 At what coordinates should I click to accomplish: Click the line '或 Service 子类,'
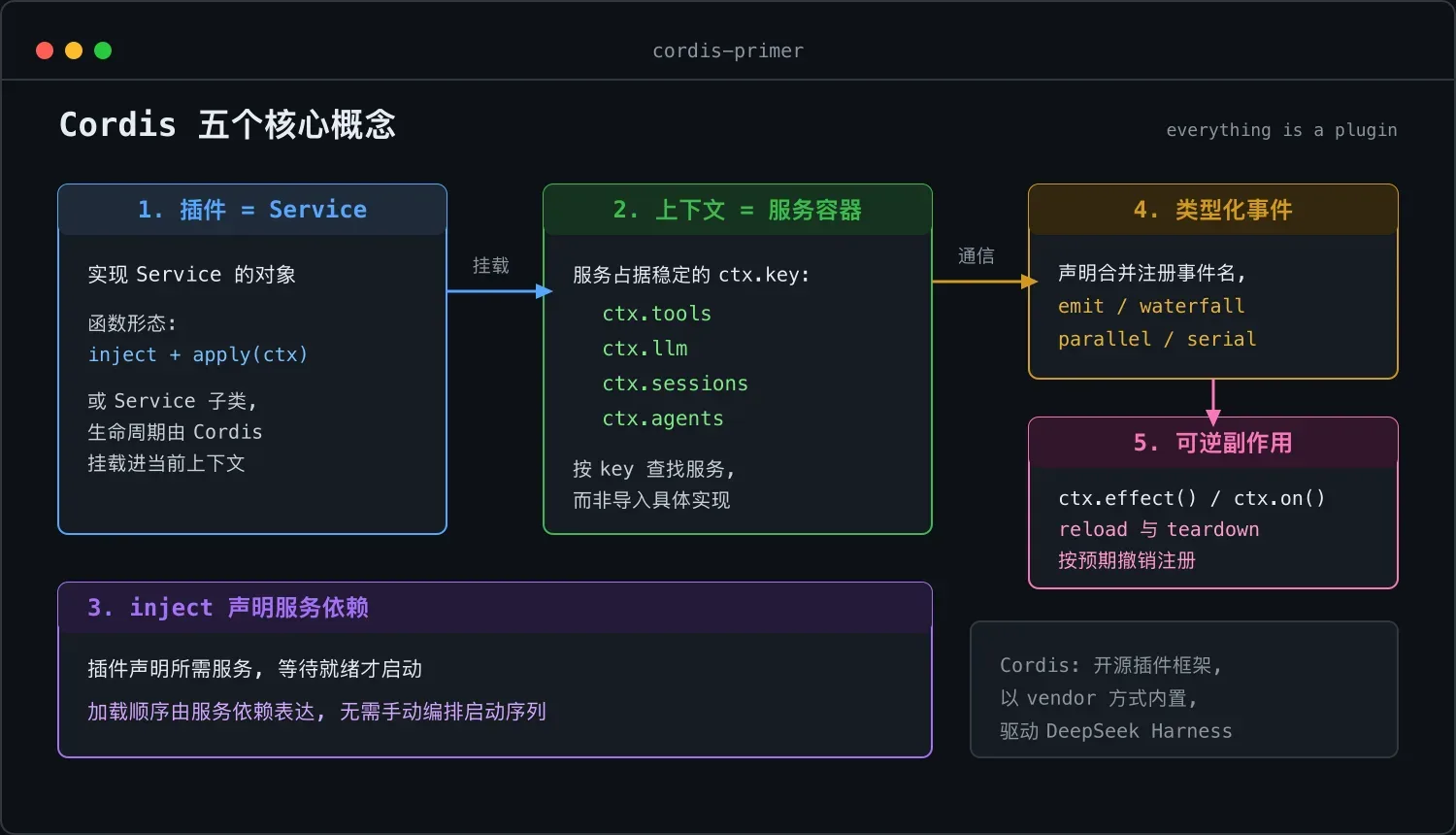pyautogui.click(x=172, y=401)
